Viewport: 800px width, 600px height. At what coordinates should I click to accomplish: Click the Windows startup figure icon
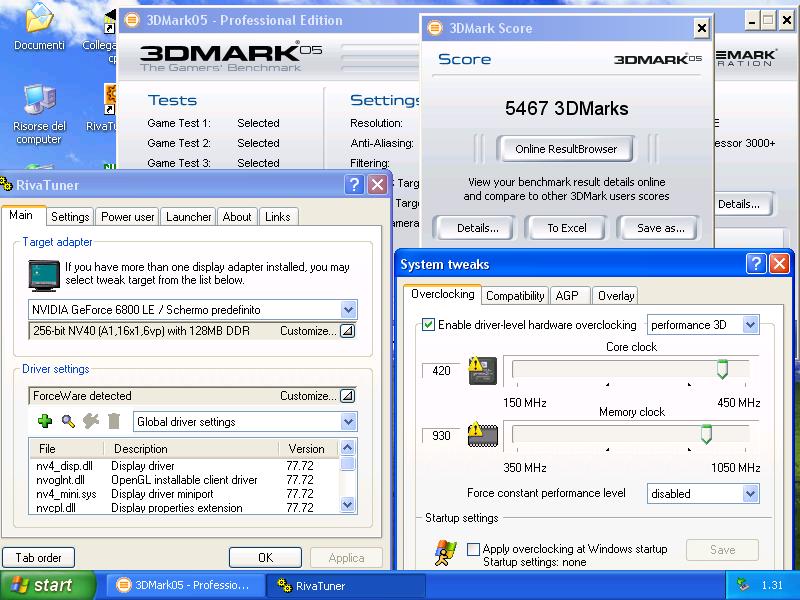pyautogui.click(x=445, y=554)
